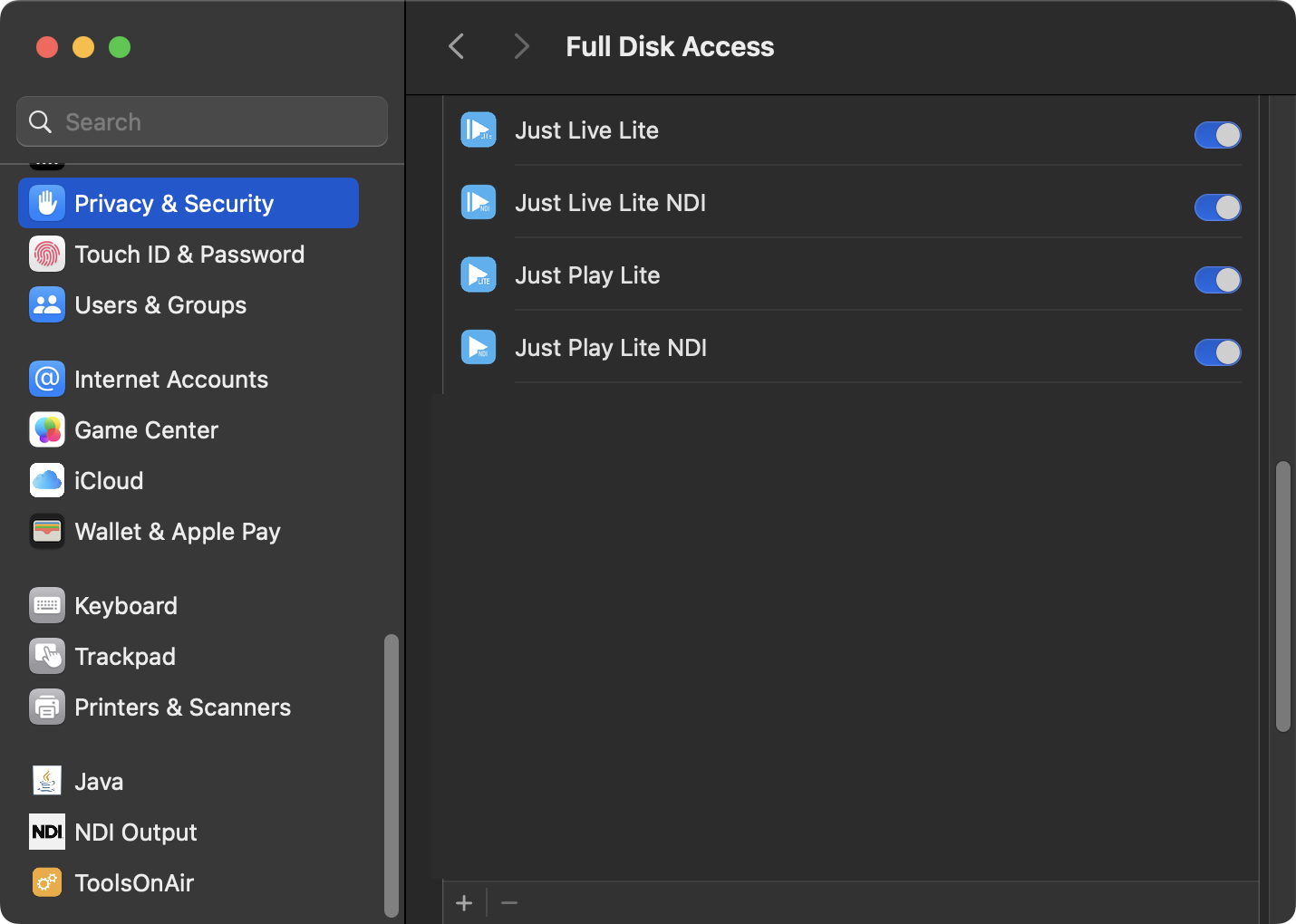Close the System Settings window
This screenshot has height=924, width=1296.
47,46
